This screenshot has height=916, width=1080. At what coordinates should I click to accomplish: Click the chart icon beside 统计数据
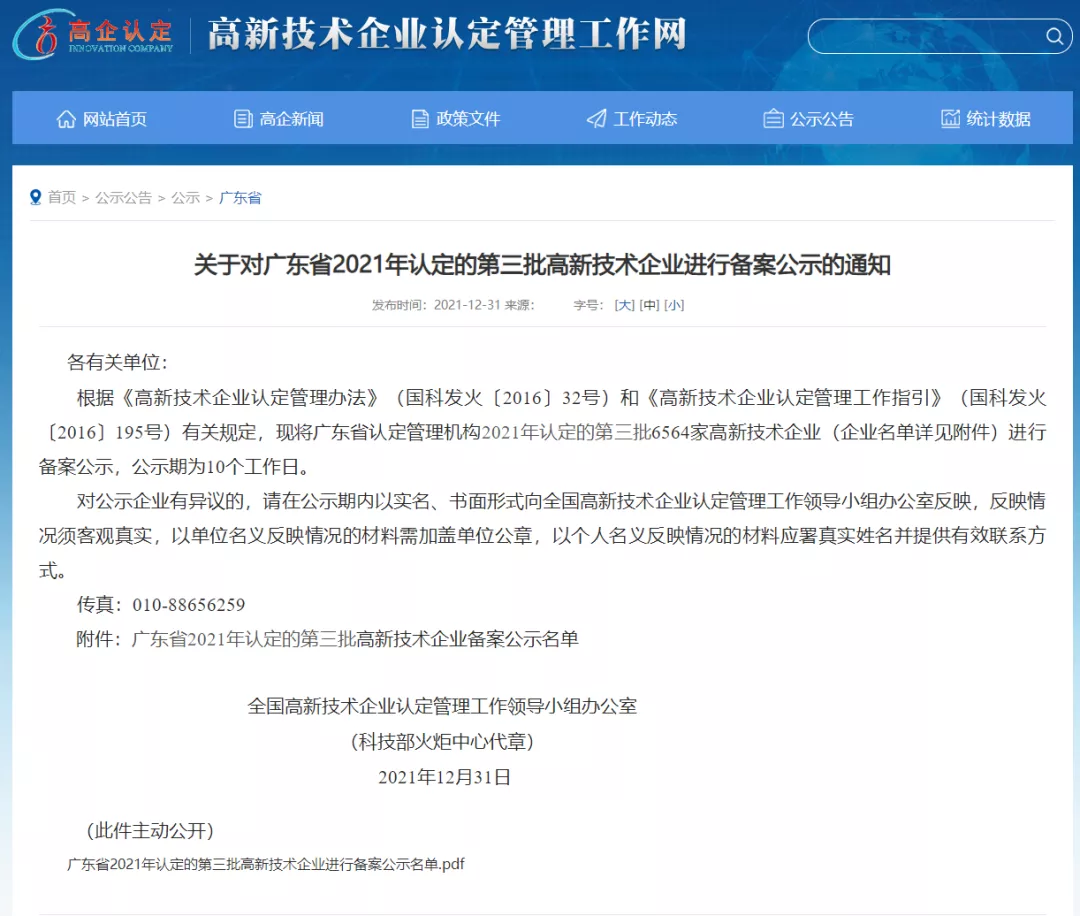tap(950, 119)
